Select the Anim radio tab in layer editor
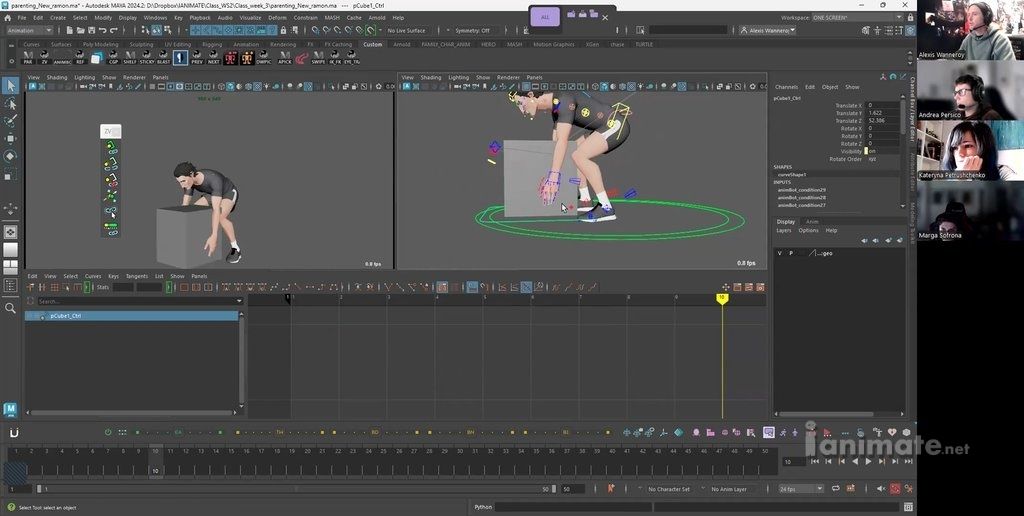This screenshot has height=516, width=1024. point(812,221)
